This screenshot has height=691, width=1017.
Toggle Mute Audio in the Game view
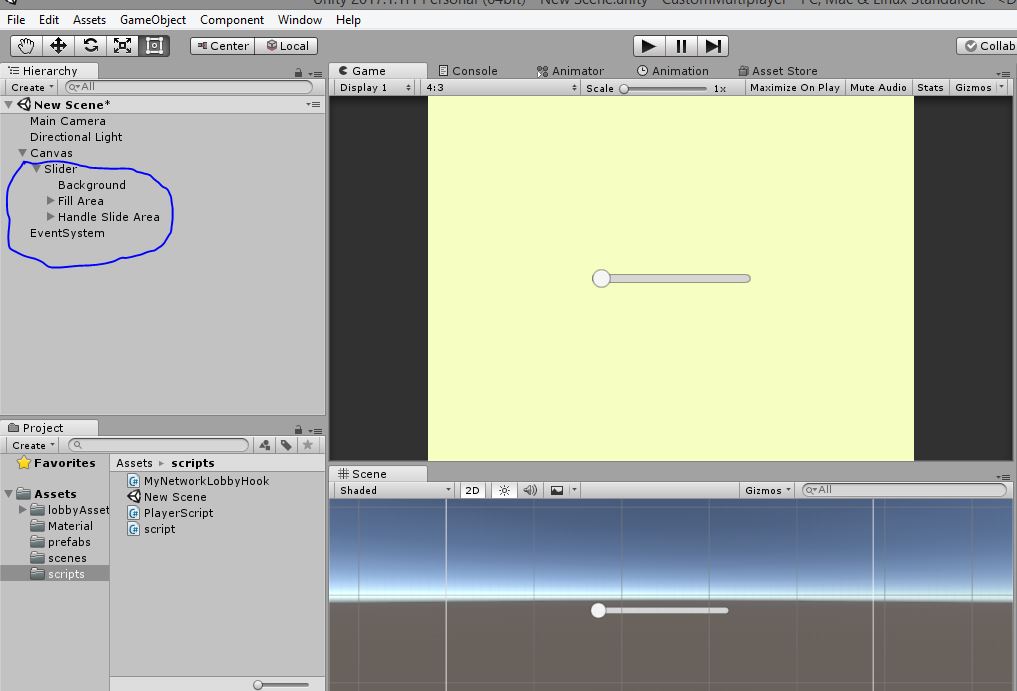click(878, 87)
